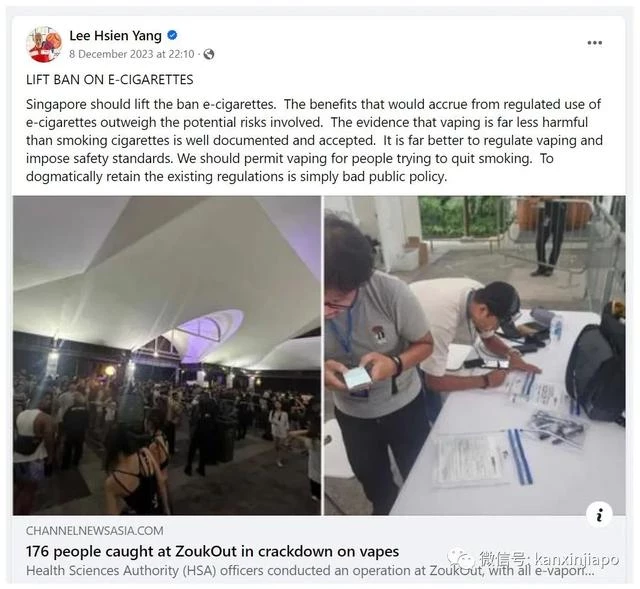Open Lee Hsien Yang's profile name
The height and width of the screenshot is (589, 640).
(116, 36)
